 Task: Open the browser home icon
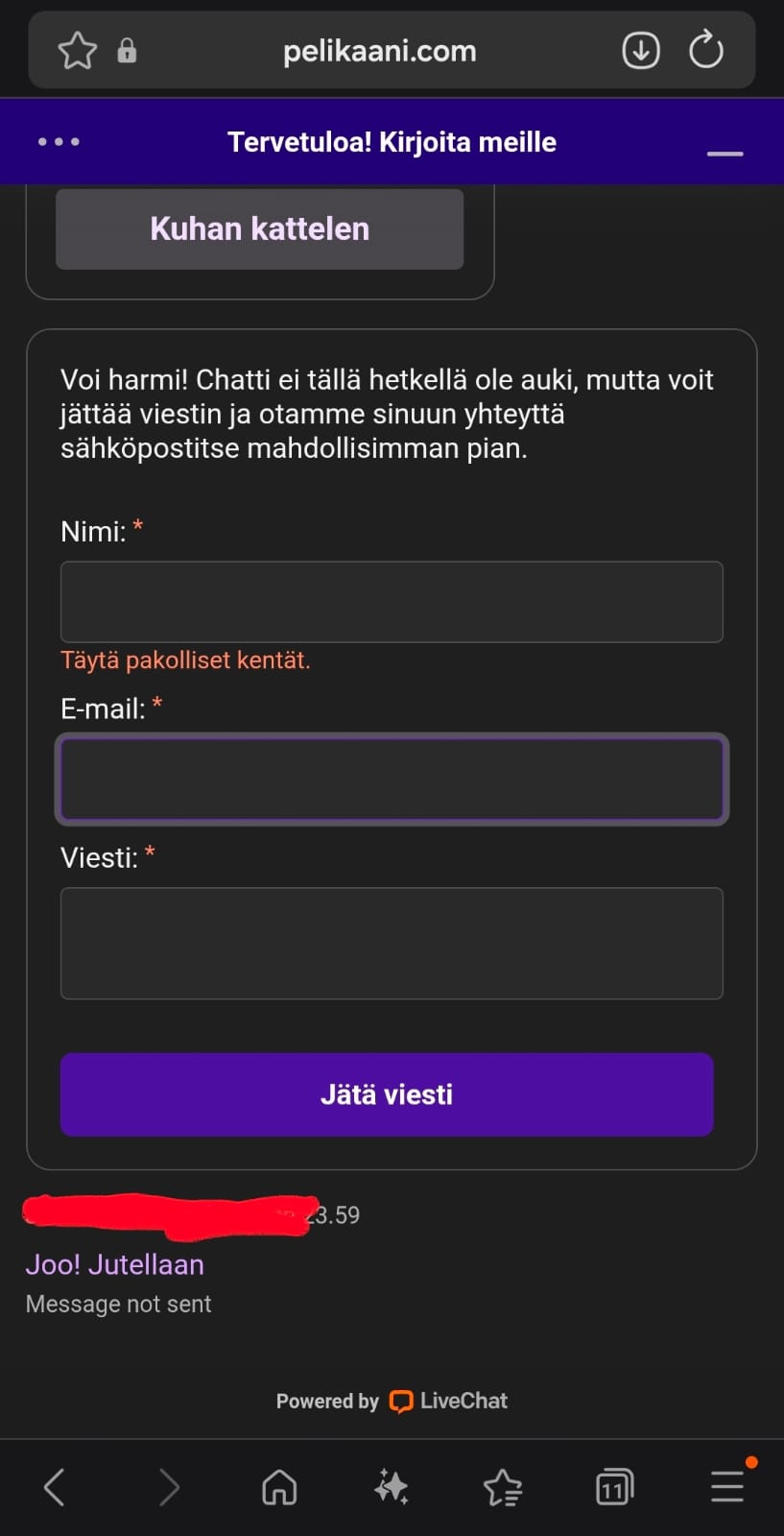tap(278, 1485)
